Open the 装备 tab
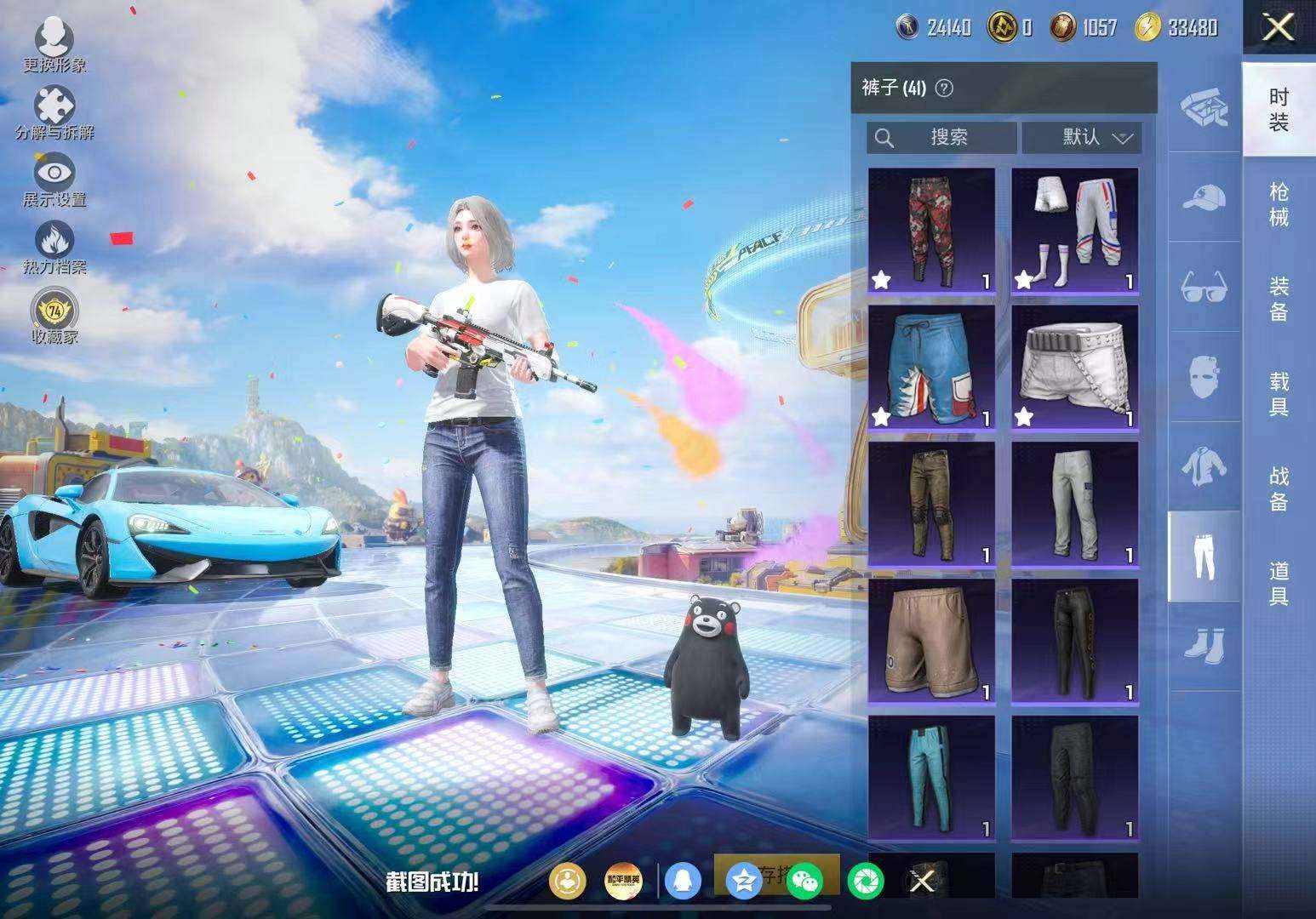This screenshot has height=919, width=1316. [x=1279, y=299]
